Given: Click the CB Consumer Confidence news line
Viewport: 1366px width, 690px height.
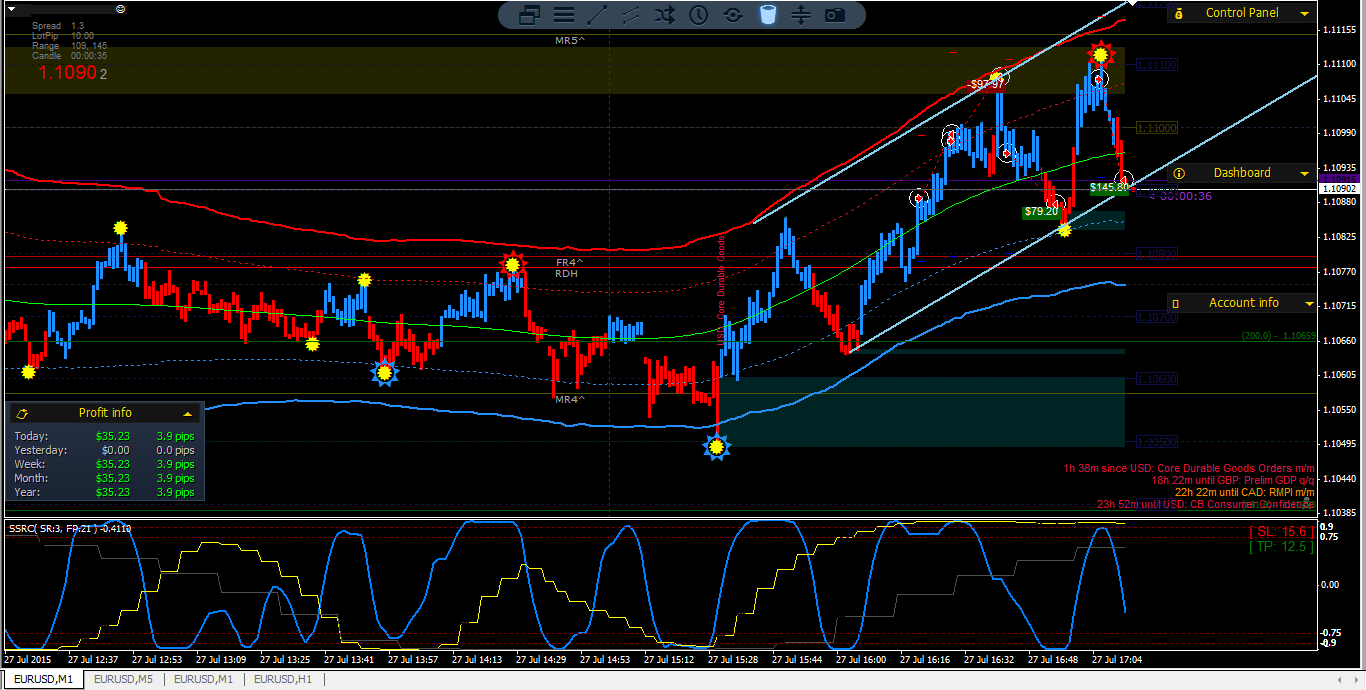Looking at the screenshot, I should tap(1205, 504).
